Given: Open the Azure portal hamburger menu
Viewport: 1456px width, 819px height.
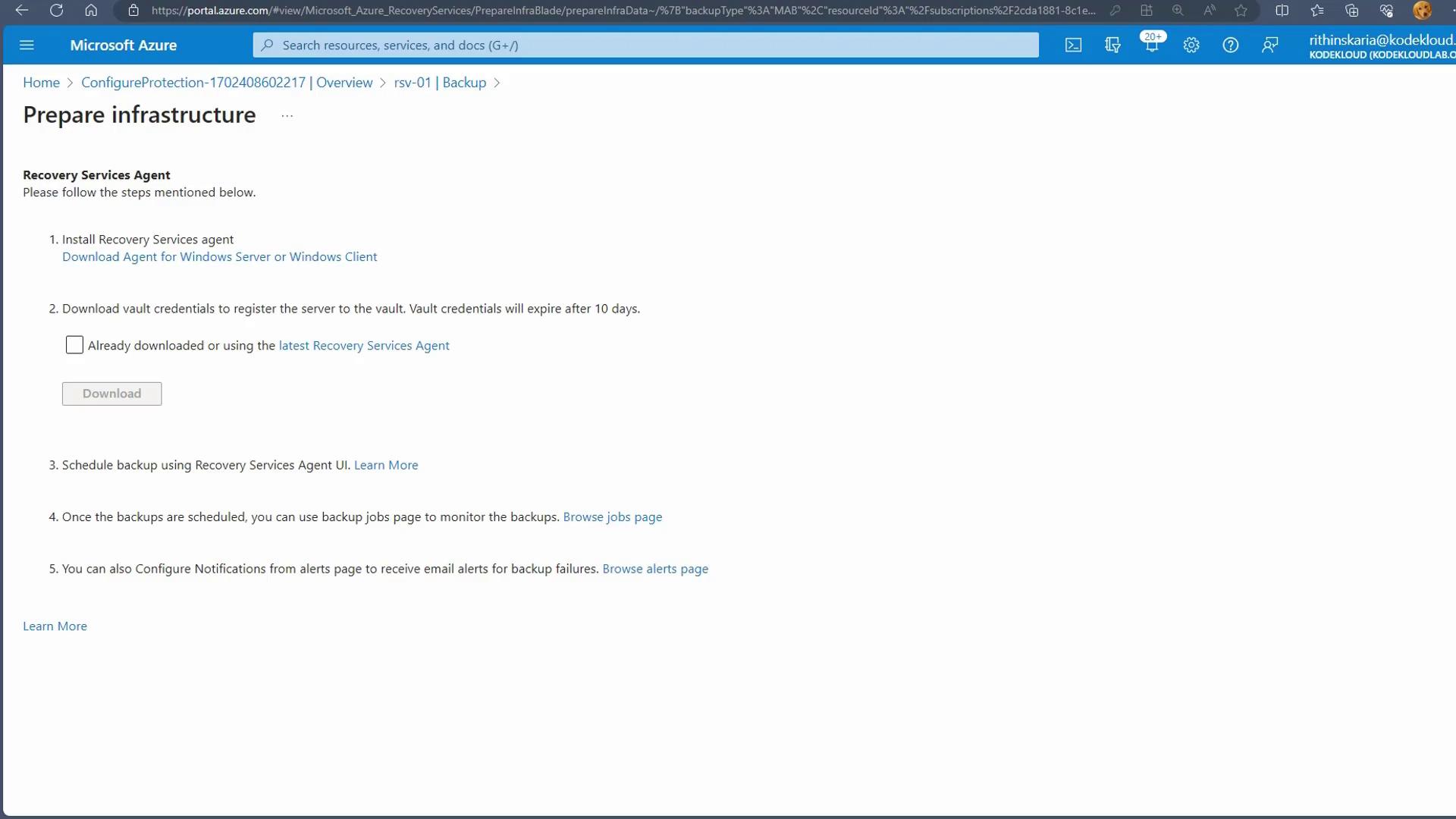Looking at the screenshot, I should coord(27,45).
